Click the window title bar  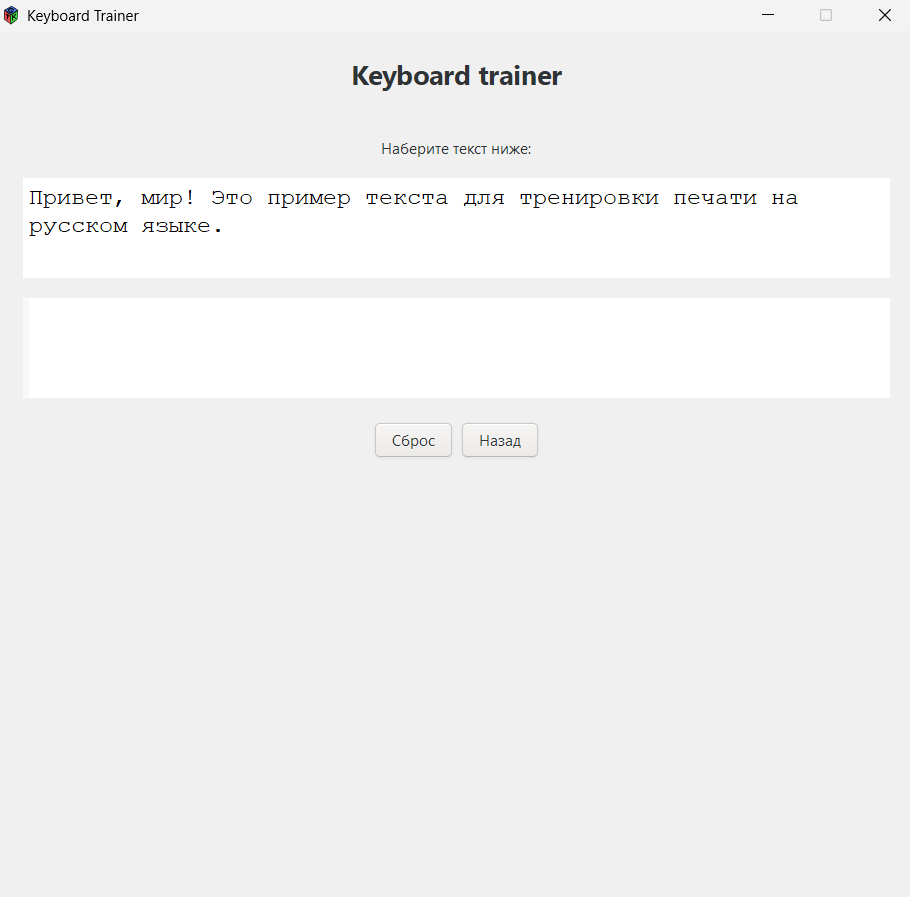click(x=400, y=15)
